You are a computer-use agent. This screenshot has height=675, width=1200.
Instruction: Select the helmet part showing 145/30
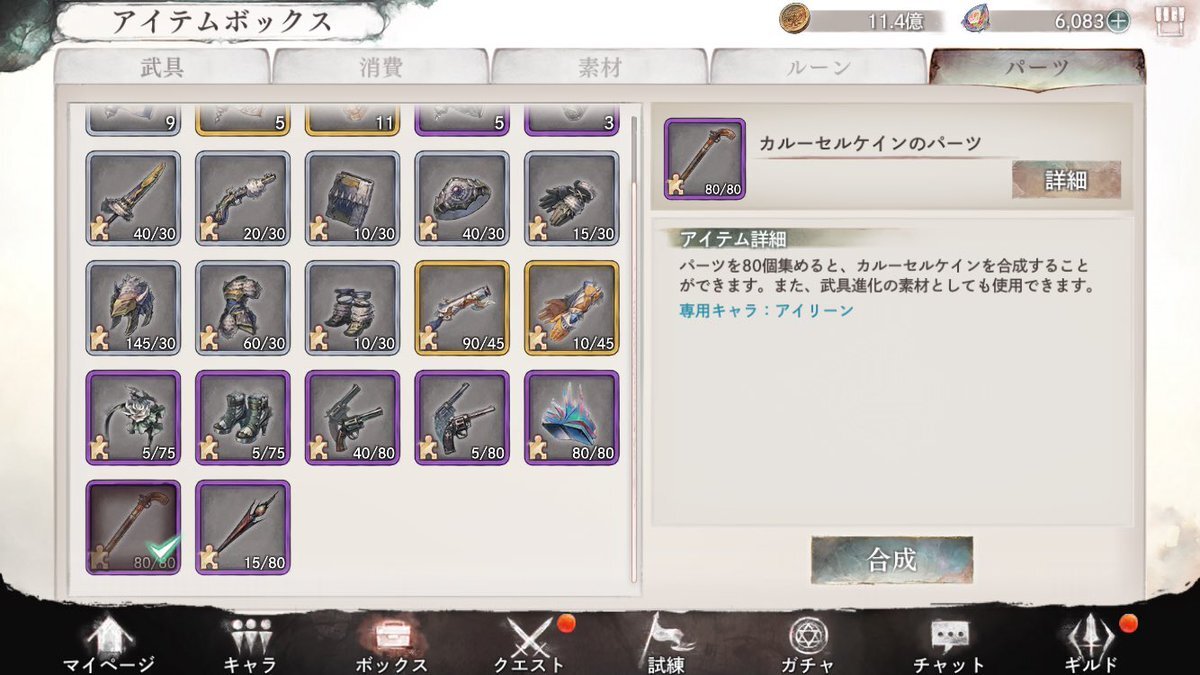(133, 308)
